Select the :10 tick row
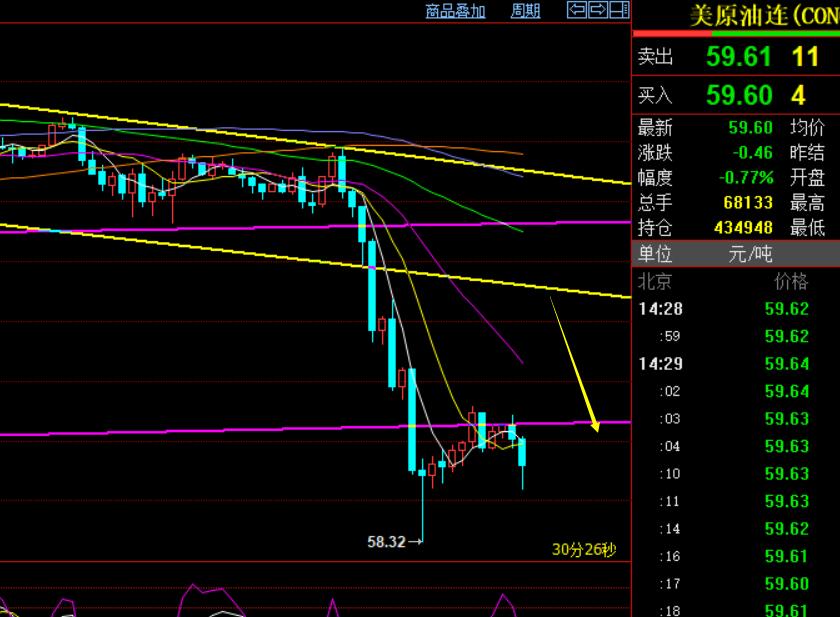This screenshot has height=617, width=840. click(x=736, y=473)
